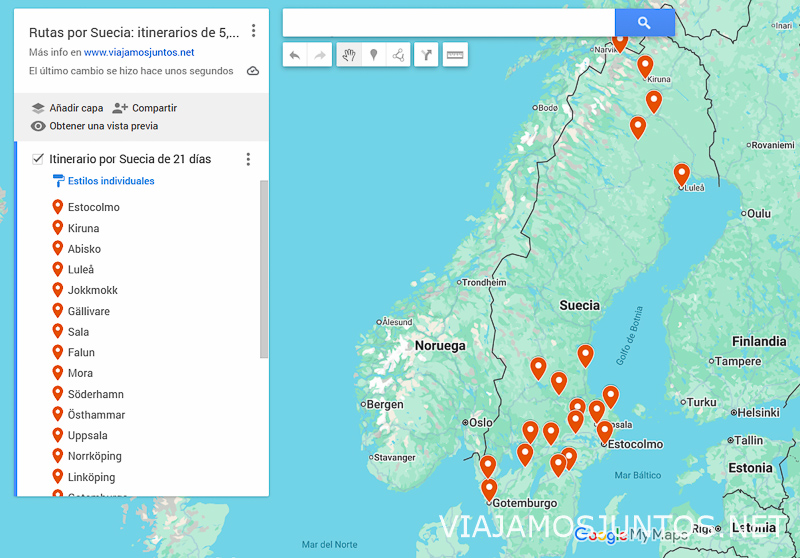Click the map marker at Gotemburgo
The width and height of the screenshot is (800, 558).
489,491
